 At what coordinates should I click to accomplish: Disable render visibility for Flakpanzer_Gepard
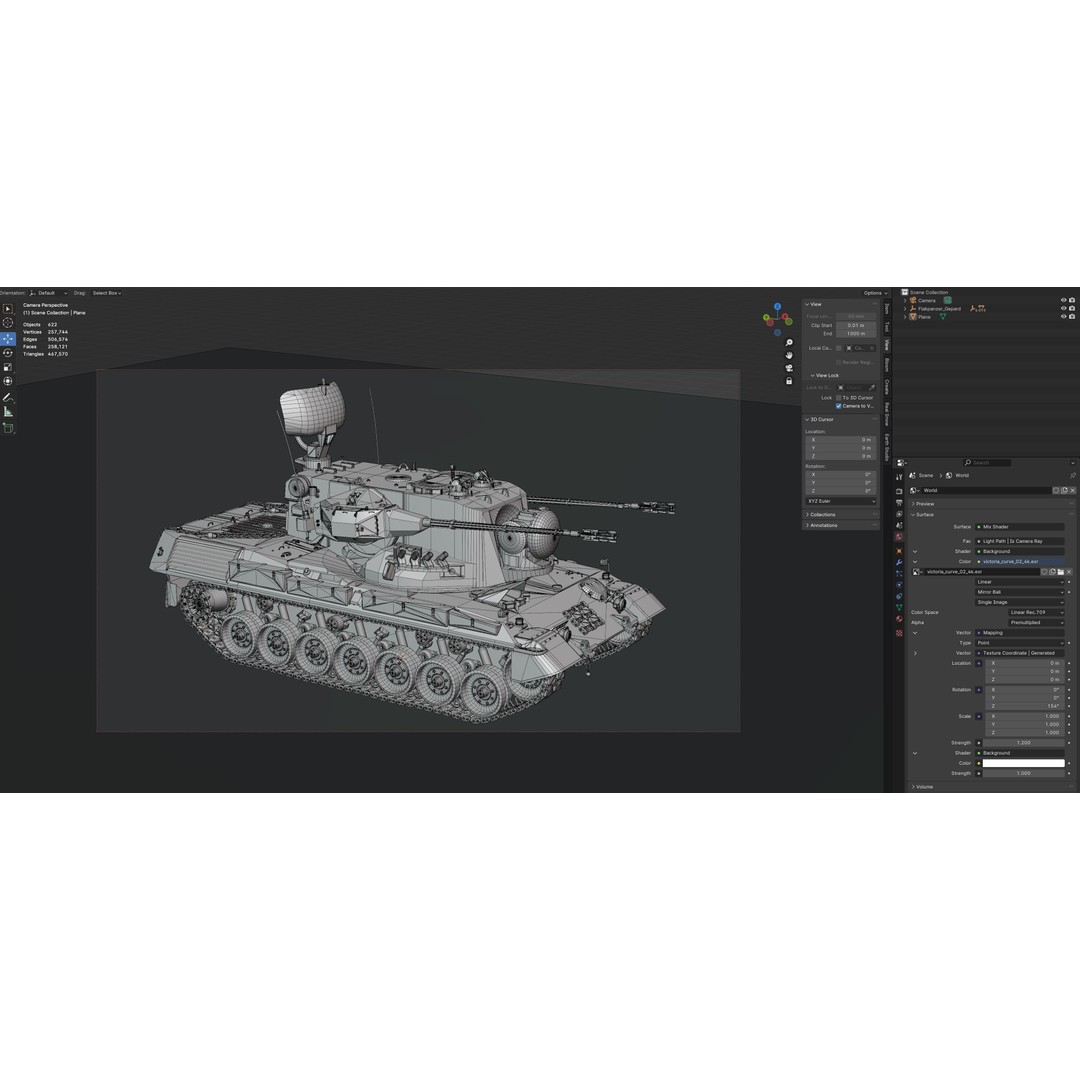pos(1072,309)
